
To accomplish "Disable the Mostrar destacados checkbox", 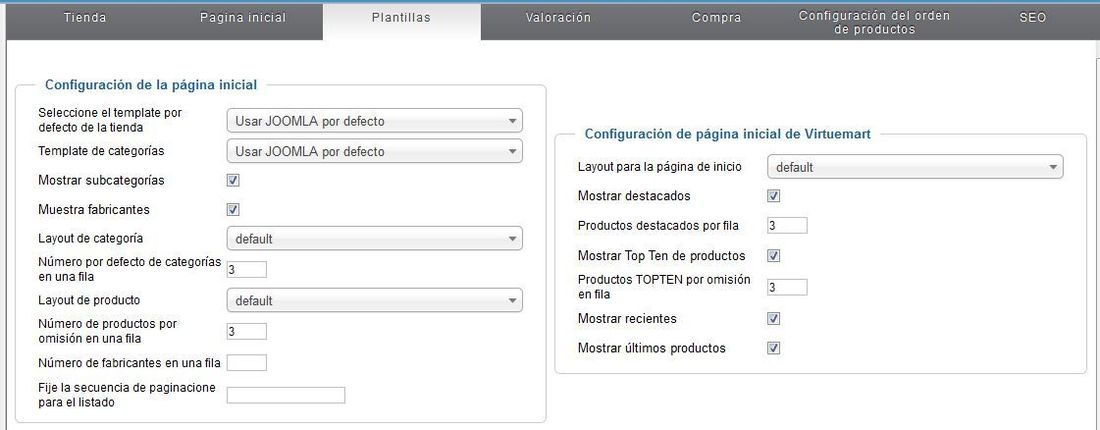I will coord(774,196).
